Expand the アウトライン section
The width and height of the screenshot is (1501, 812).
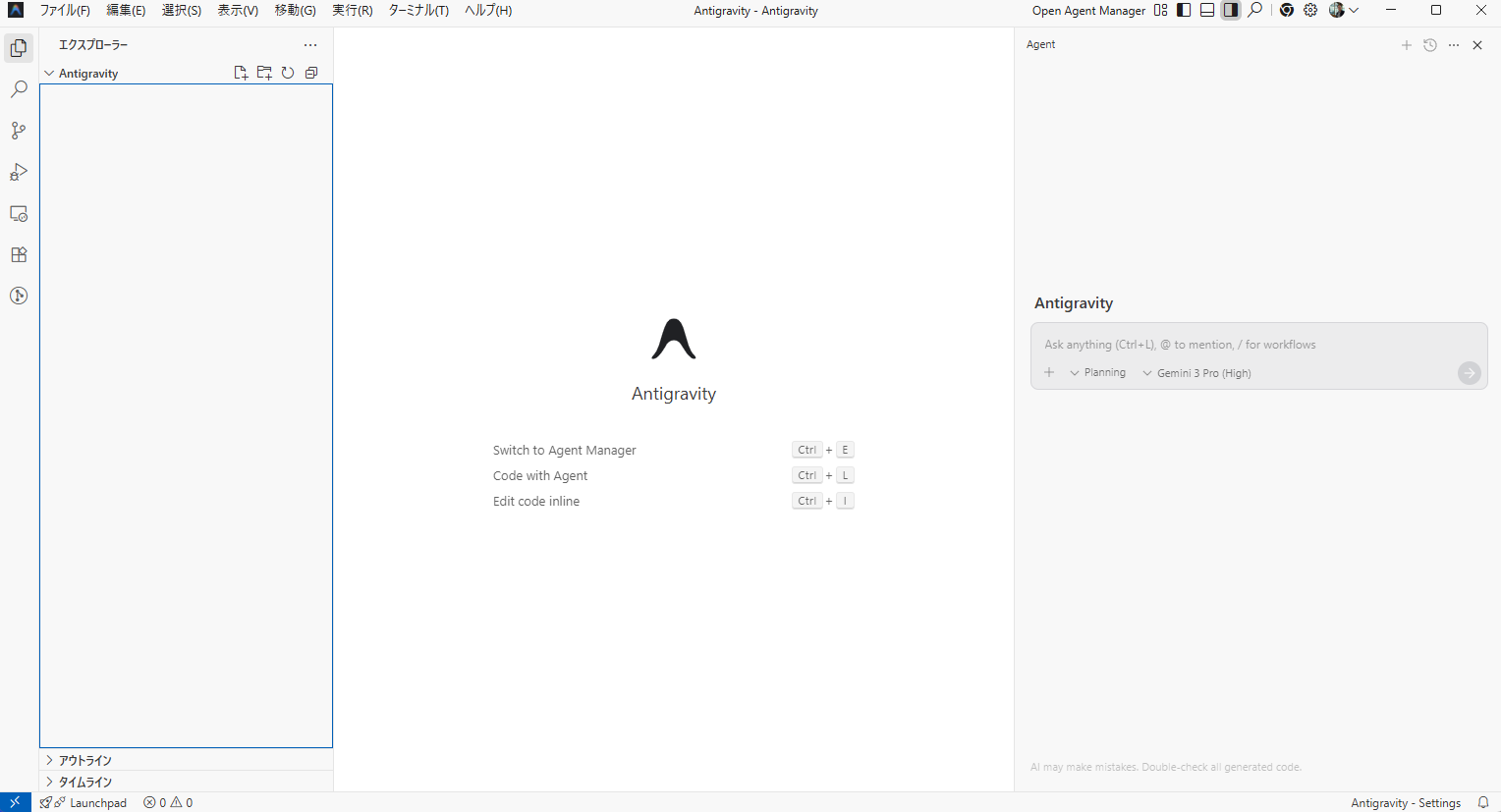point(84,761)
